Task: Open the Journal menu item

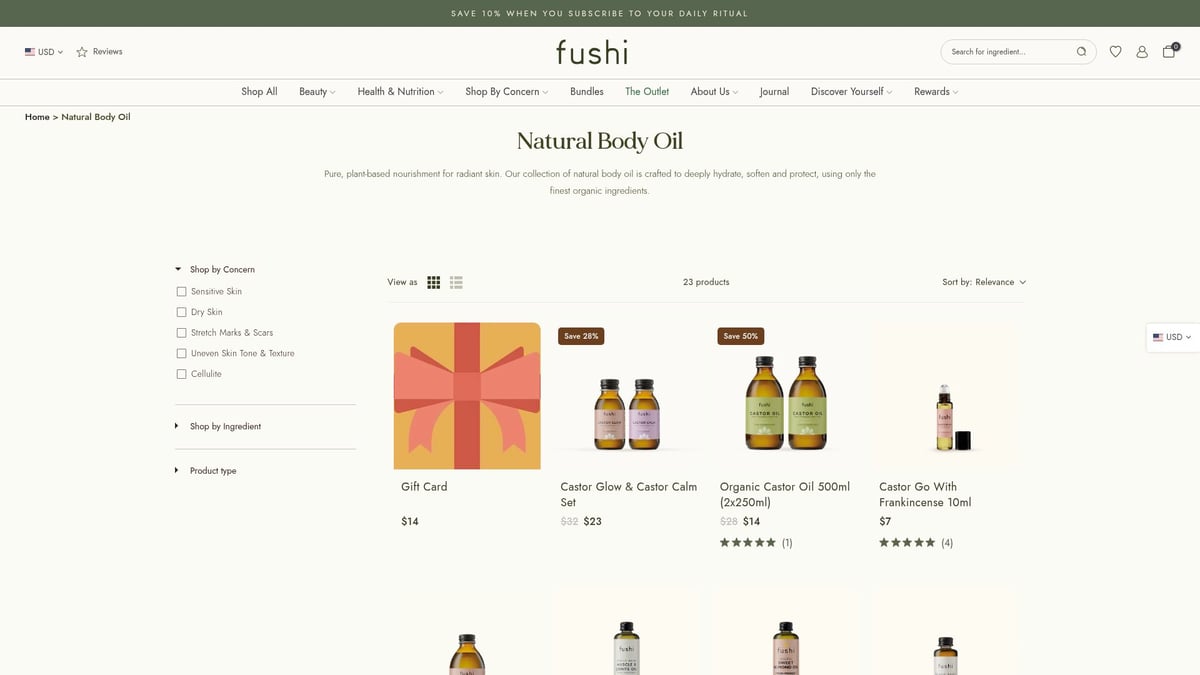Action: pyautogui.click(x=774, y=91)
